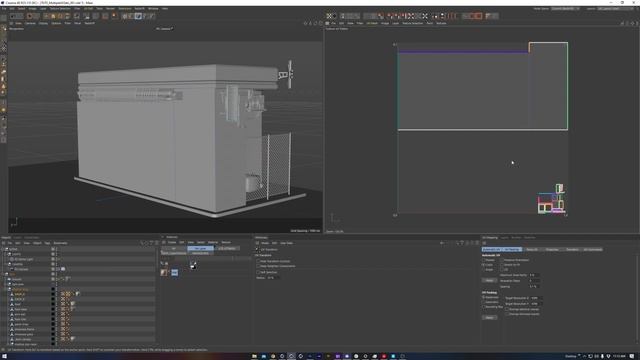Open the Texture Selection main menu
This screenshot has height=360, width=640.
pos(60,9)
